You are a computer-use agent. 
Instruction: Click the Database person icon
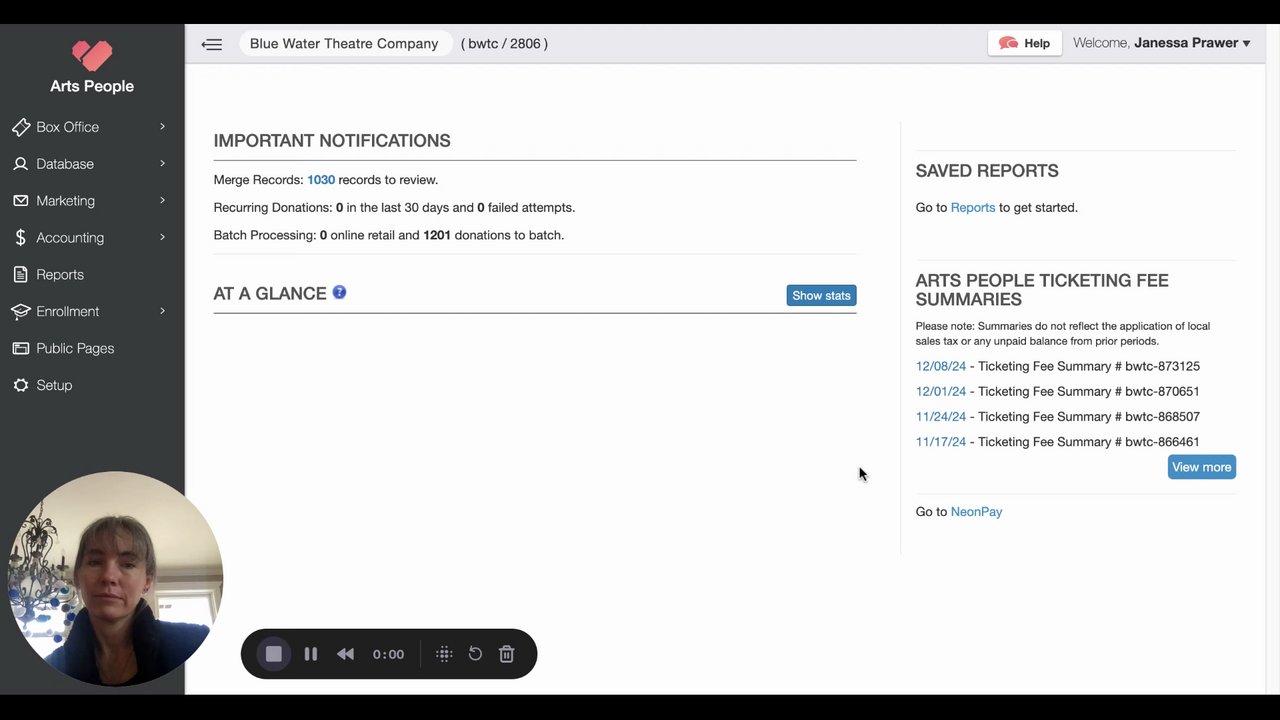(21, 164)
